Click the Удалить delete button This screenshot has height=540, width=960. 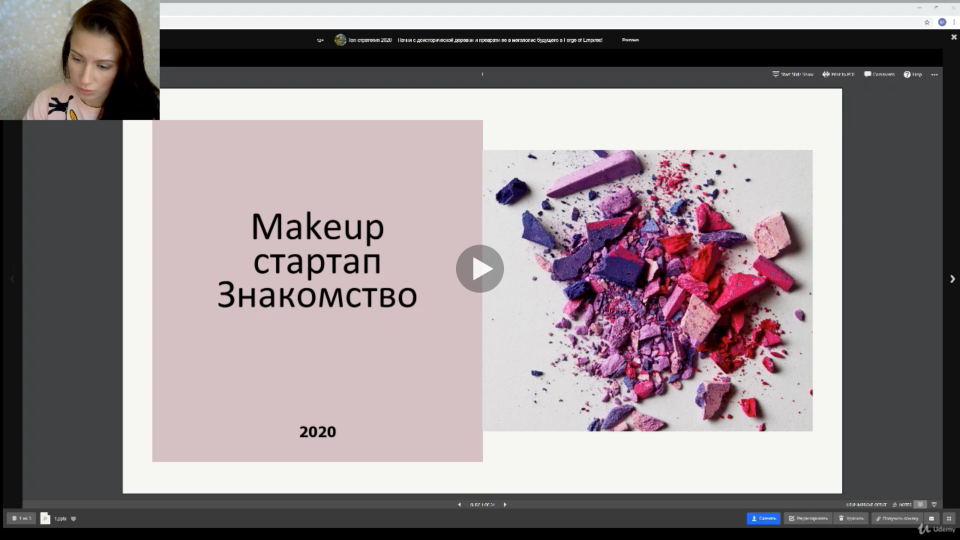point(852,518)
